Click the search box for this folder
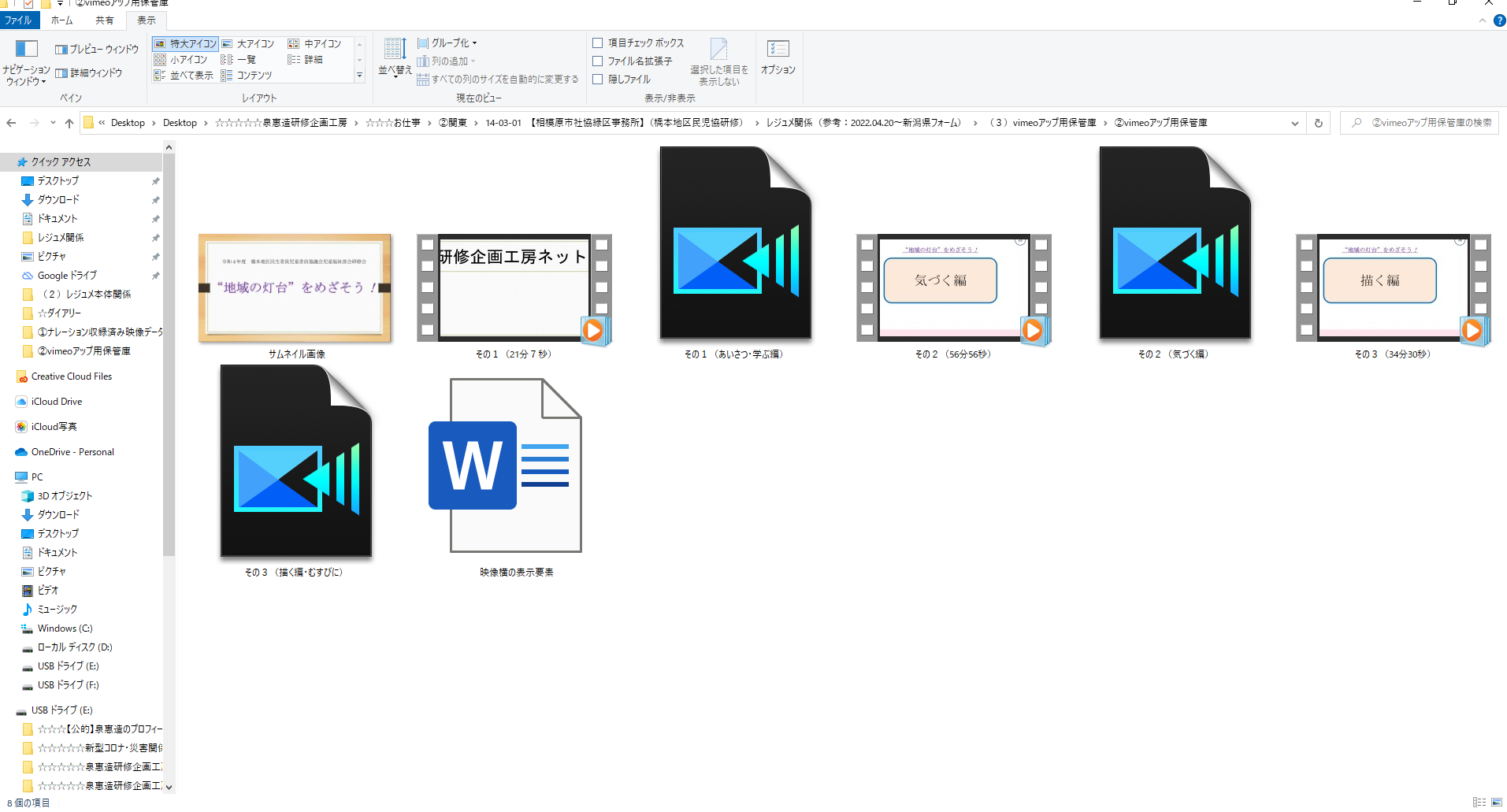Image resolution: width=1507 pixels, height=812 pixels. click(x=1420, y=123)
